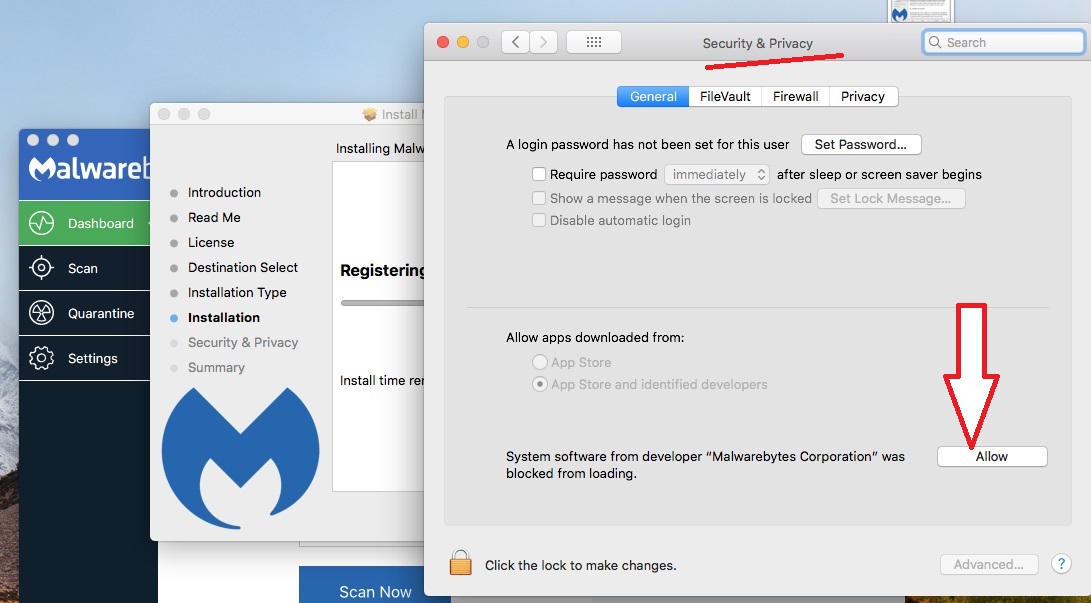The width and height of the screenshot is (1091, 603).
Task: Click the search magnifier icon
Action: (935, 42)
